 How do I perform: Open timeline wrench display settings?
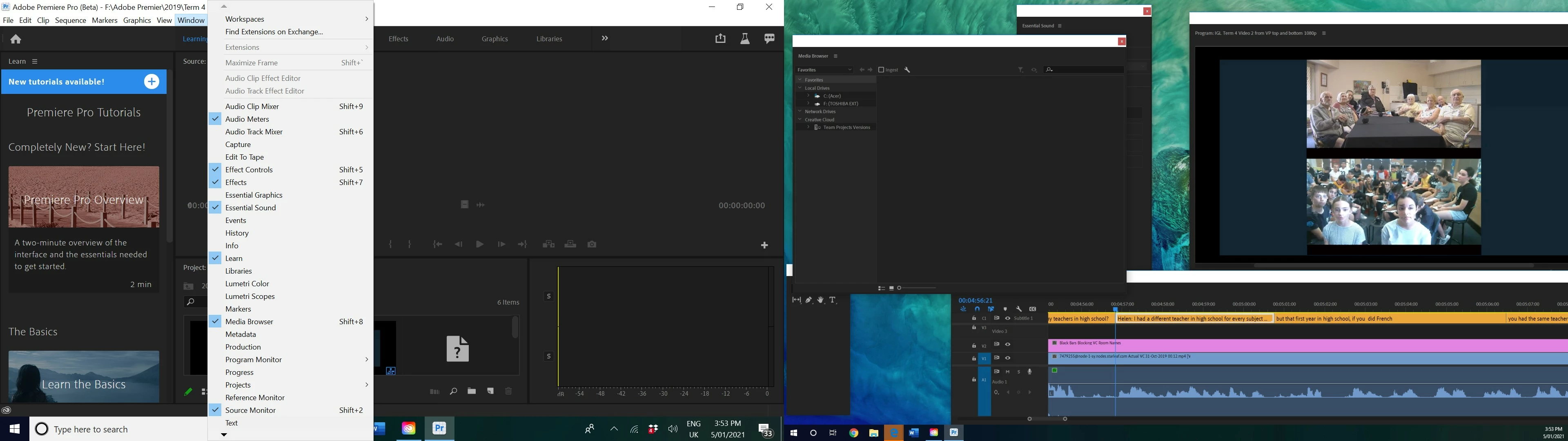click(1019, 309)
